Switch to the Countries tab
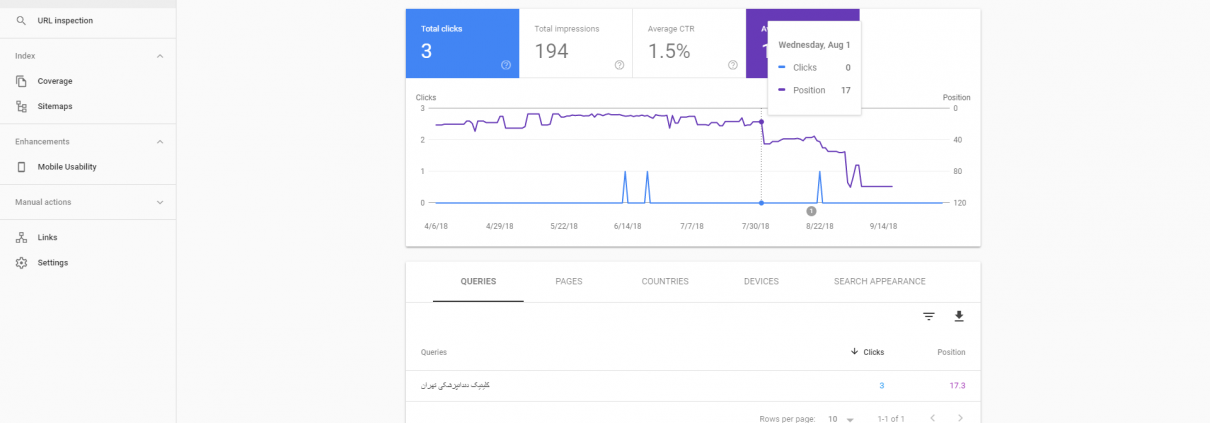 coord(665,282)
